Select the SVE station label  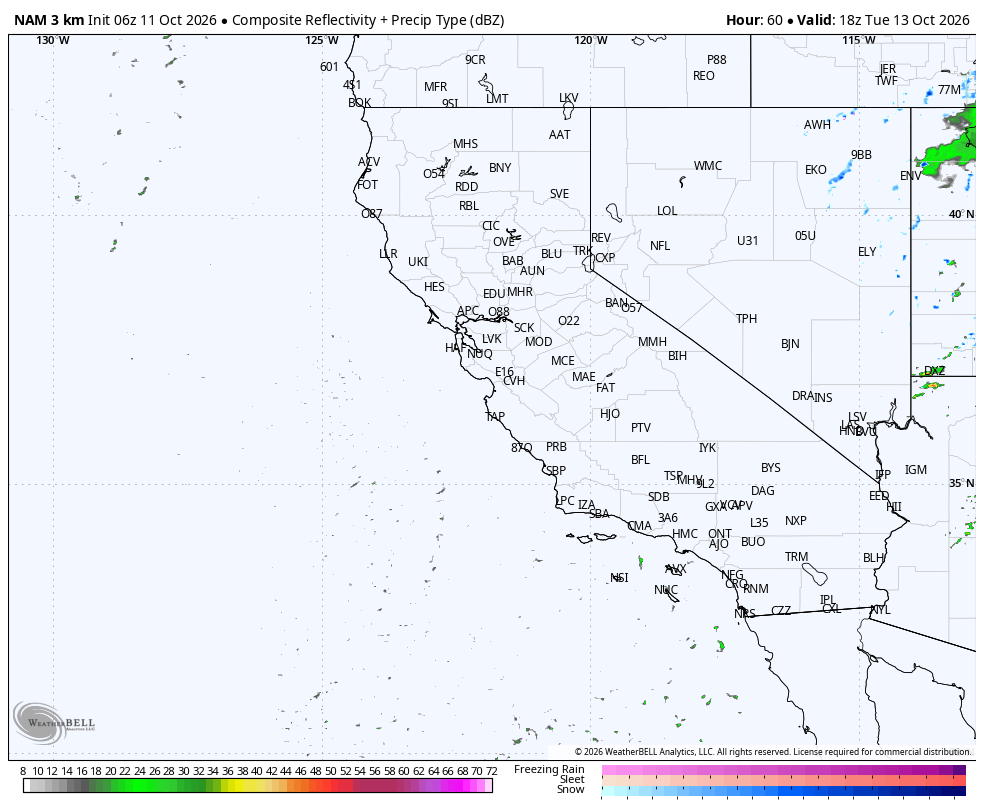pos(559,194)
